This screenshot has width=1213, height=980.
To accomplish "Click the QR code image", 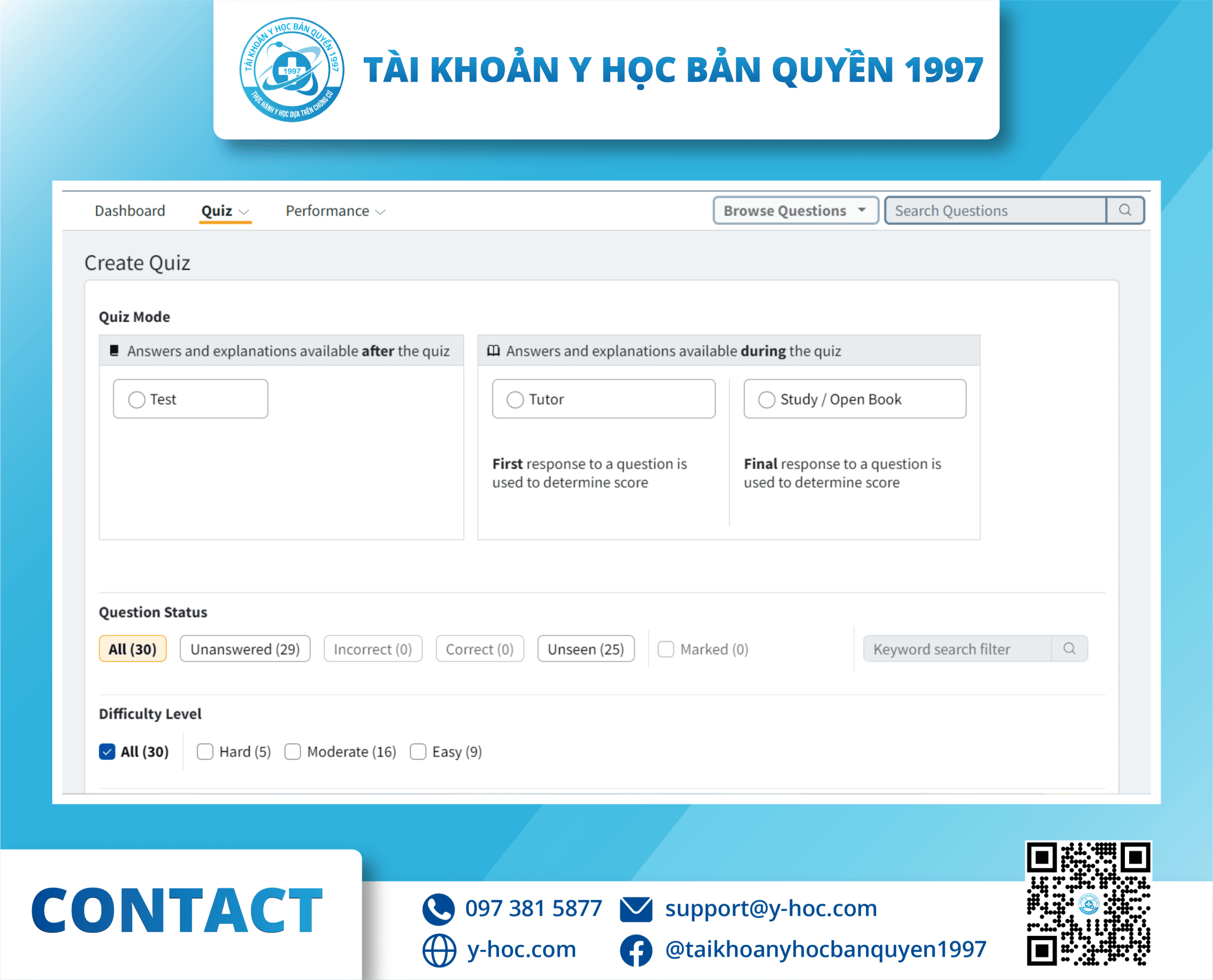I will (x=1088, y=904).
